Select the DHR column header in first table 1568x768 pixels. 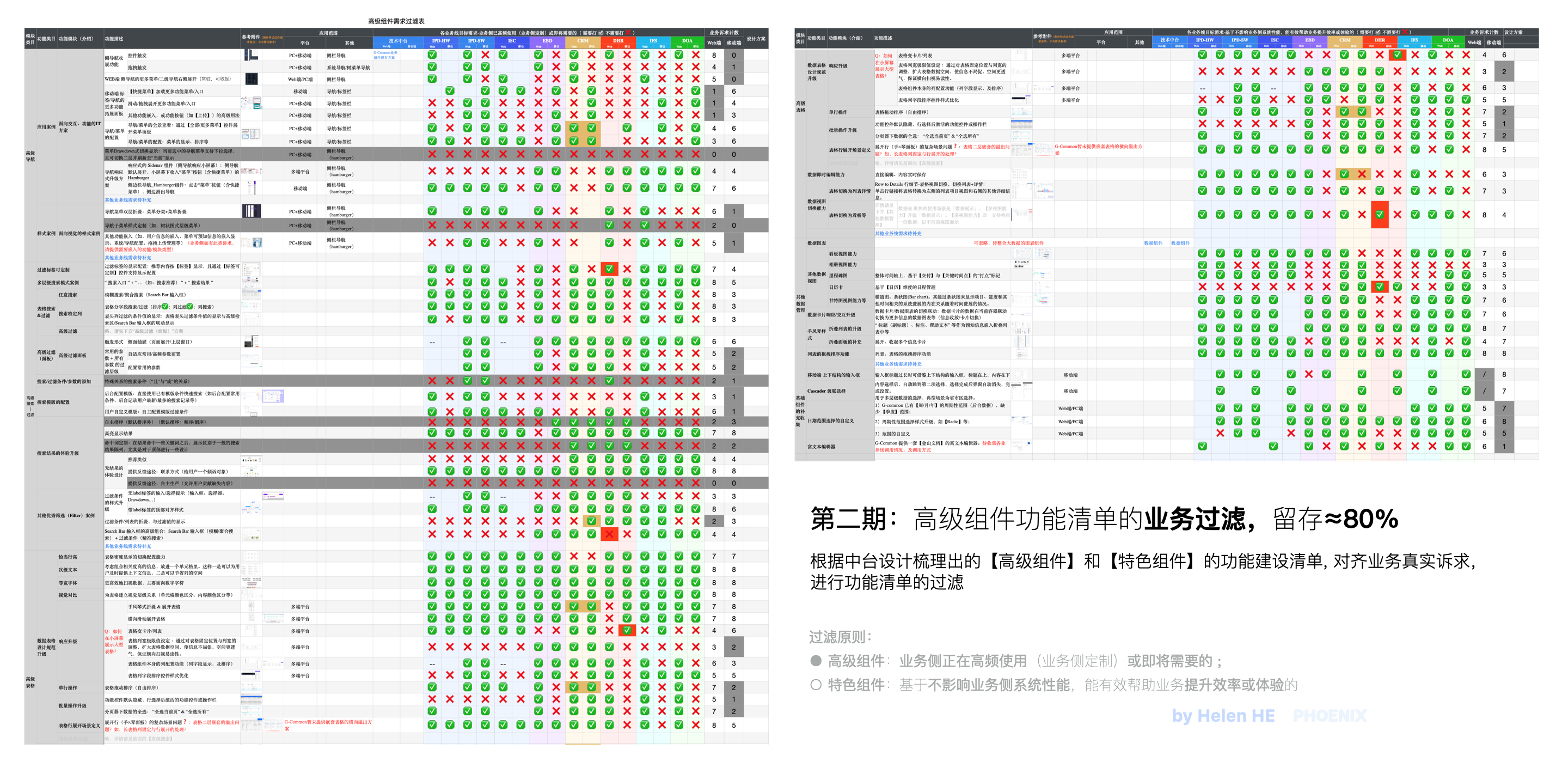(x=618, y=41)
